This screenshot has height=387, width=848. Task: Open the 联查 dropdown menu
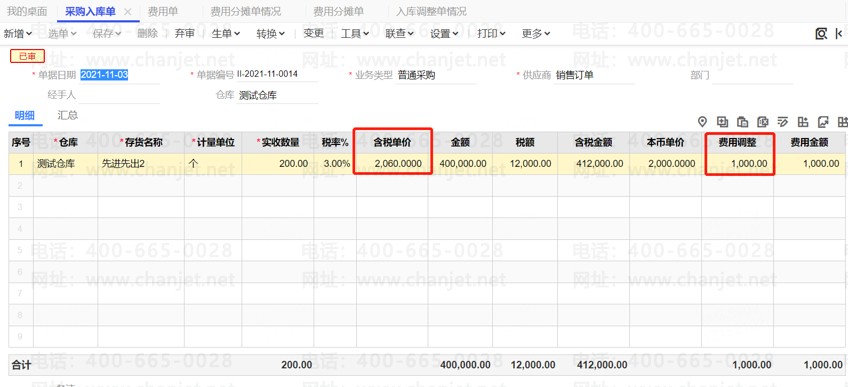tap(400, 34)
